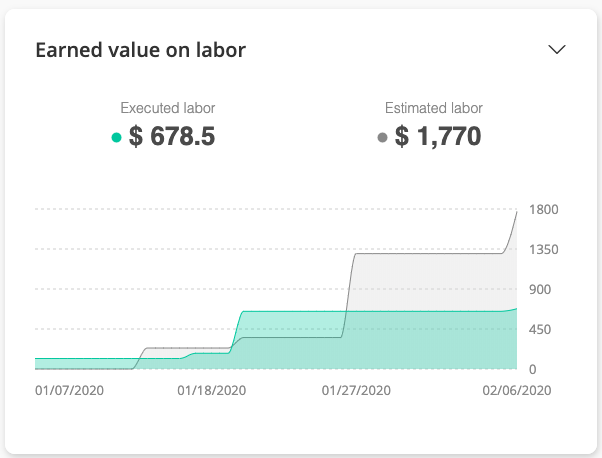Click the 1800 y-axis label
The width and height of the screenshot is (602, 458).
(544, 210)
